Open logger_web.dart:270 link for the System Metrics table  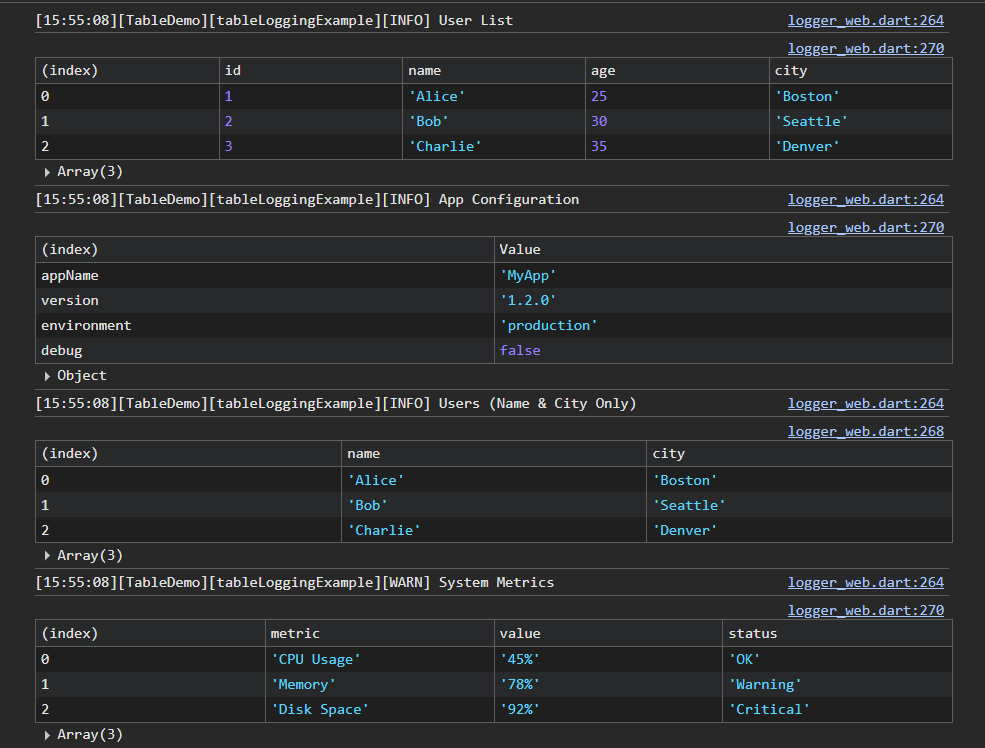[866, 610]
